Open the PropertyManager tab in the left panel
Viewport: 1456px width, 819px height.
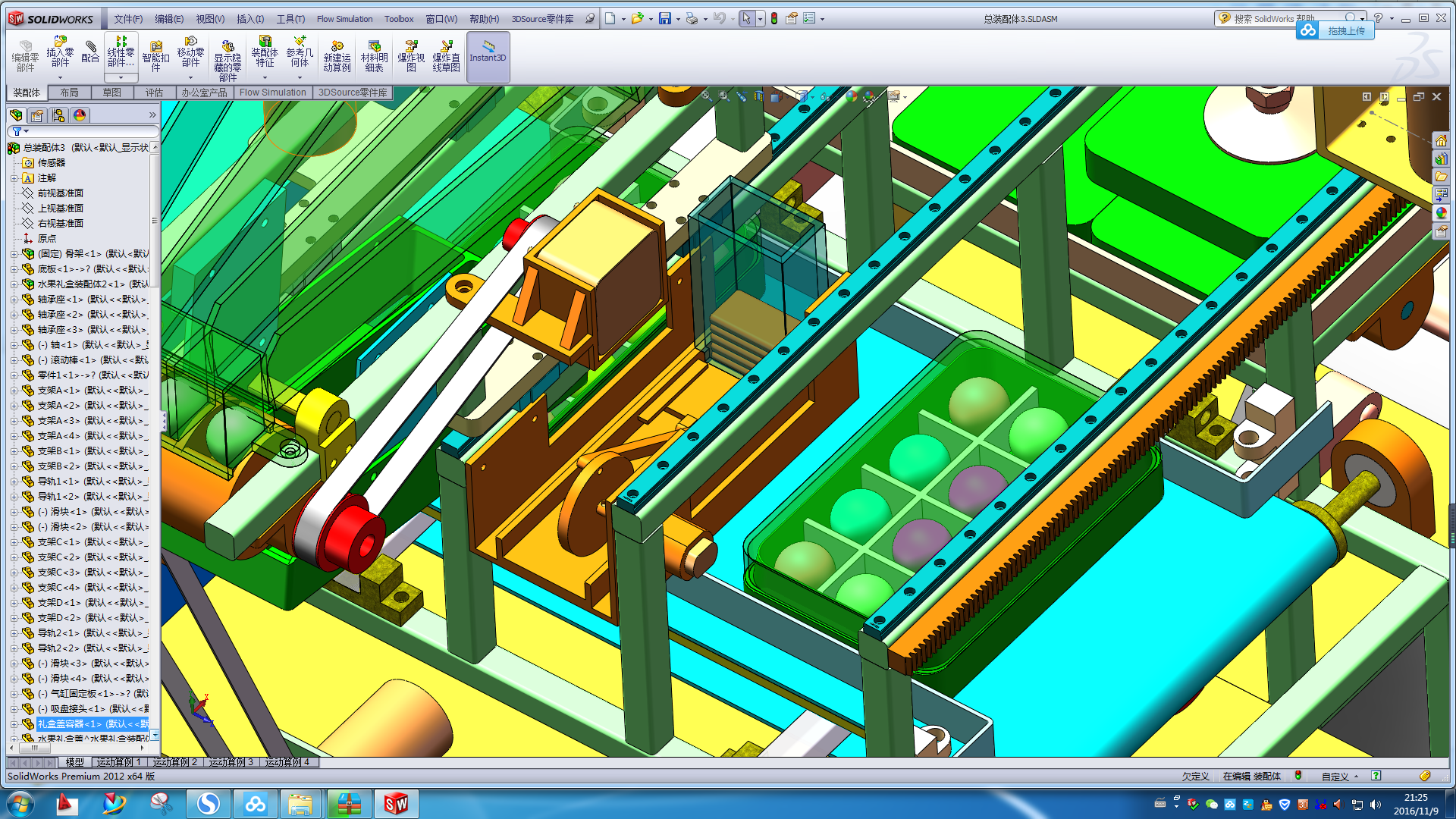[x=37, y=115]
